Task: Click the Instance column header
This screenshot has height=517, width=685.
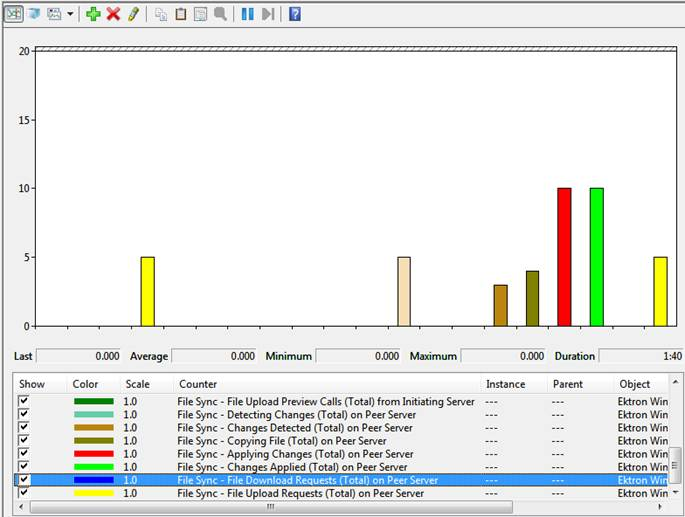Action: (x=505, y=384)
